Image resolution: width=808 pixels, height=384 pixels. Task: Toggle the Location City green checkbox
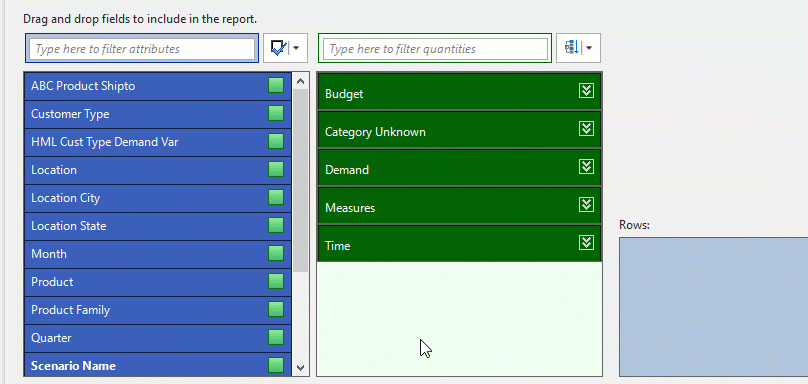[x=276, y=197]
